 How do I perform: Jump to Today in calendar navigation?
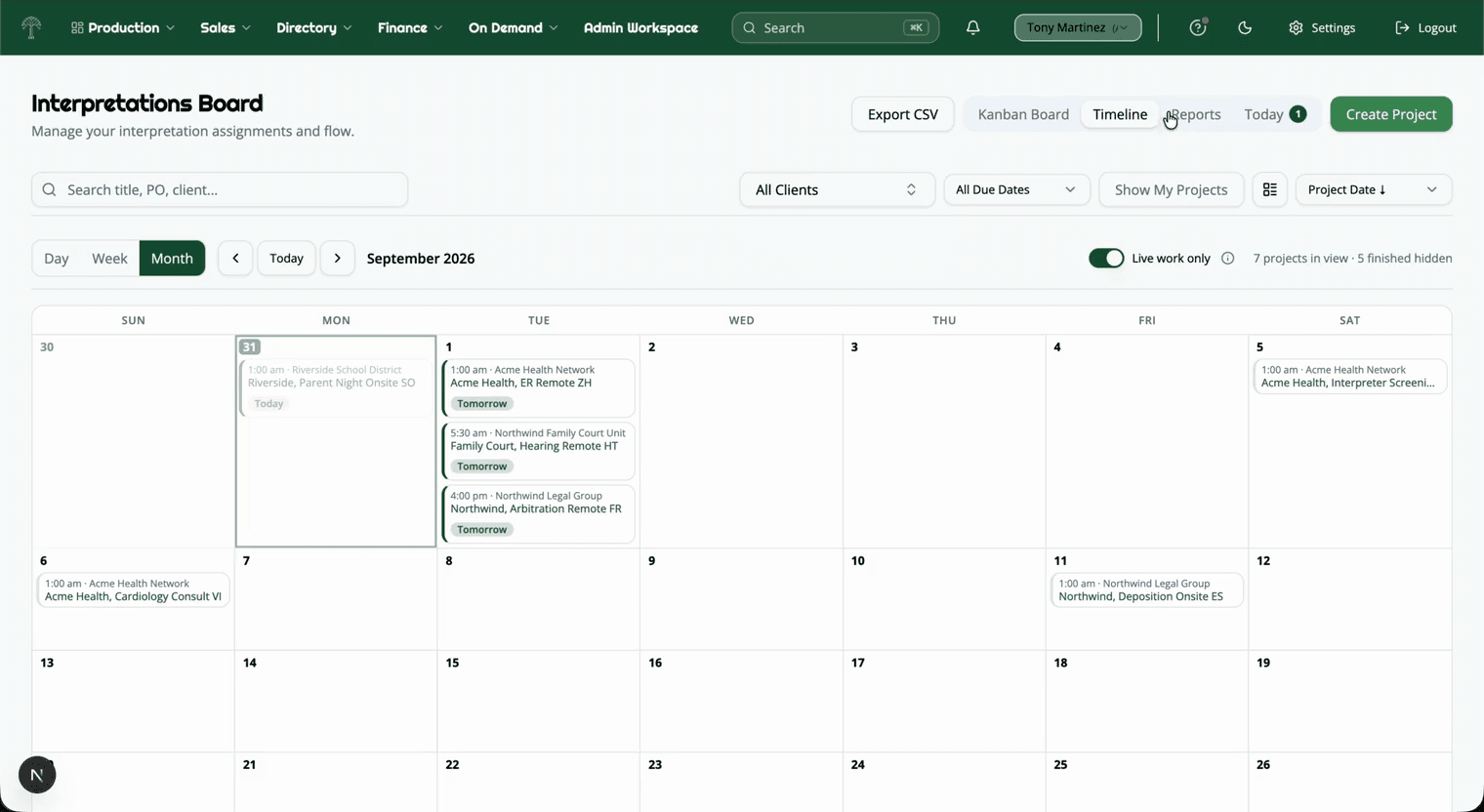tap(286, 259)
